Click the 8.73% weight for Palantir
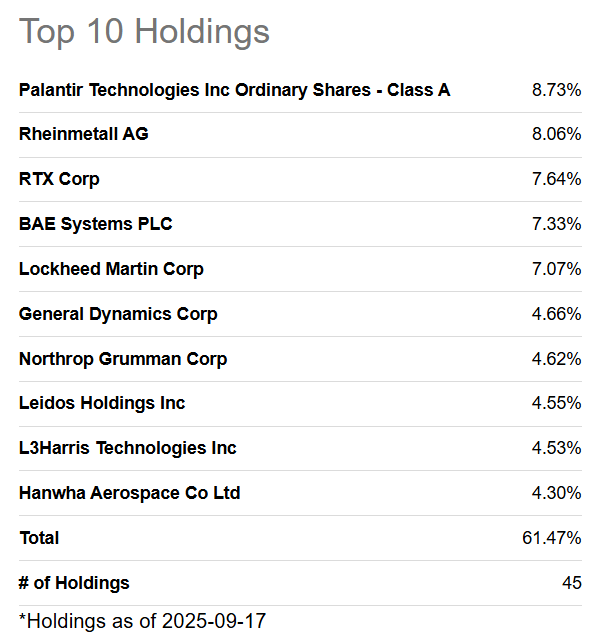This screenshot has height=643, width=605. tap(556, 90)
